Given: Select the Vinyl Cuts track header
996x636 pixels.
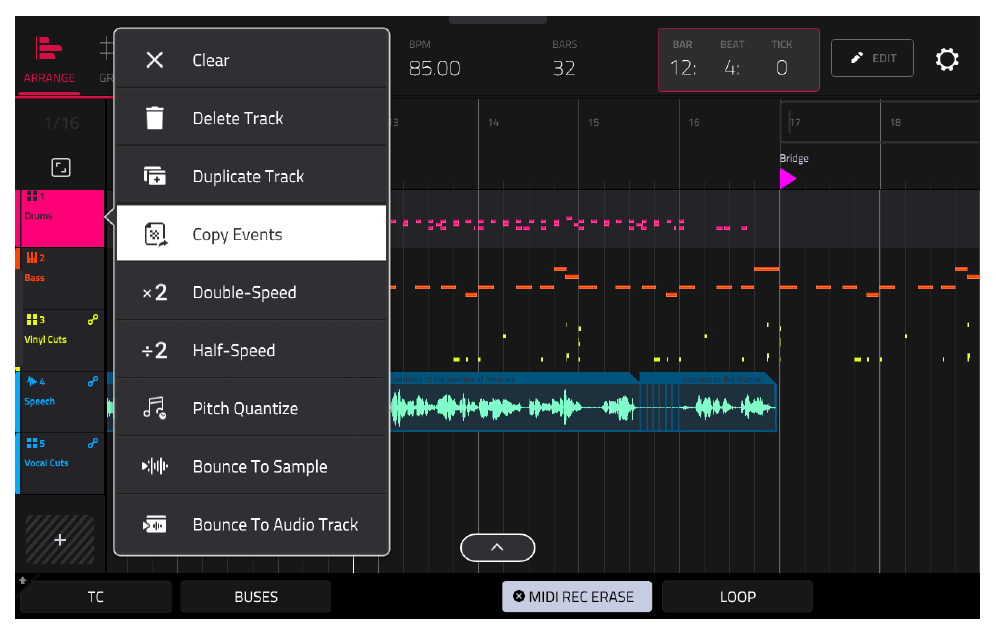Looking at the screenshot, I should point(60,341).
